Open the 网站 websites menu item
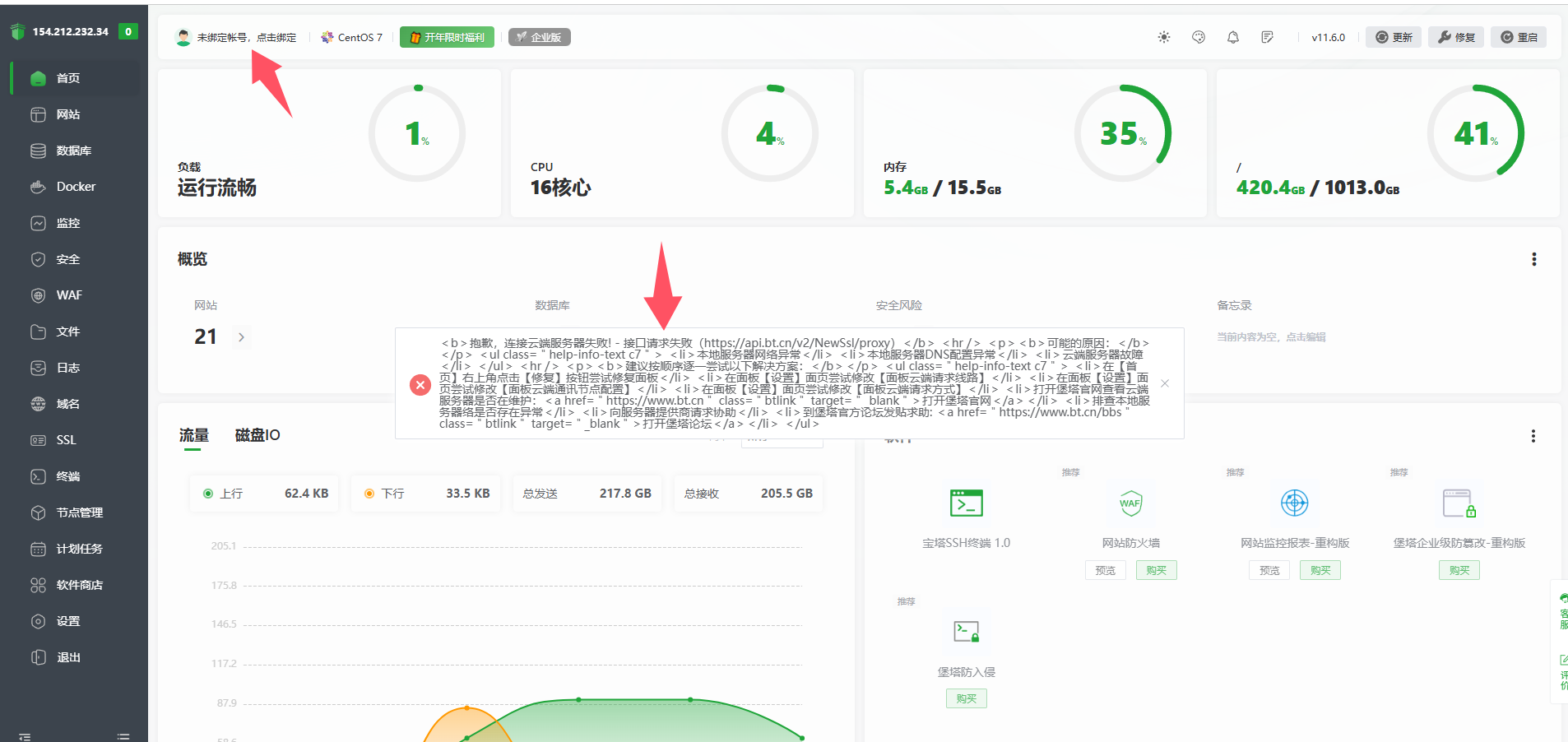 76,114
